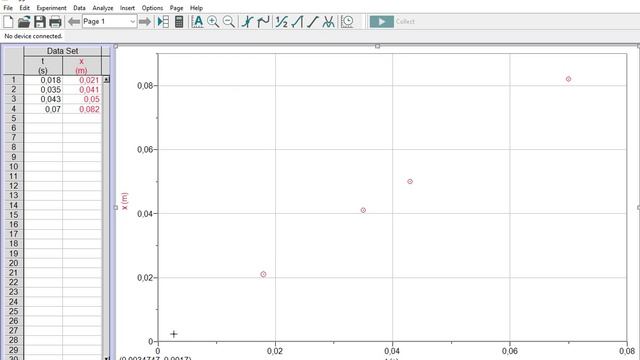Open the Experiment menu

[x=51, y=8]
